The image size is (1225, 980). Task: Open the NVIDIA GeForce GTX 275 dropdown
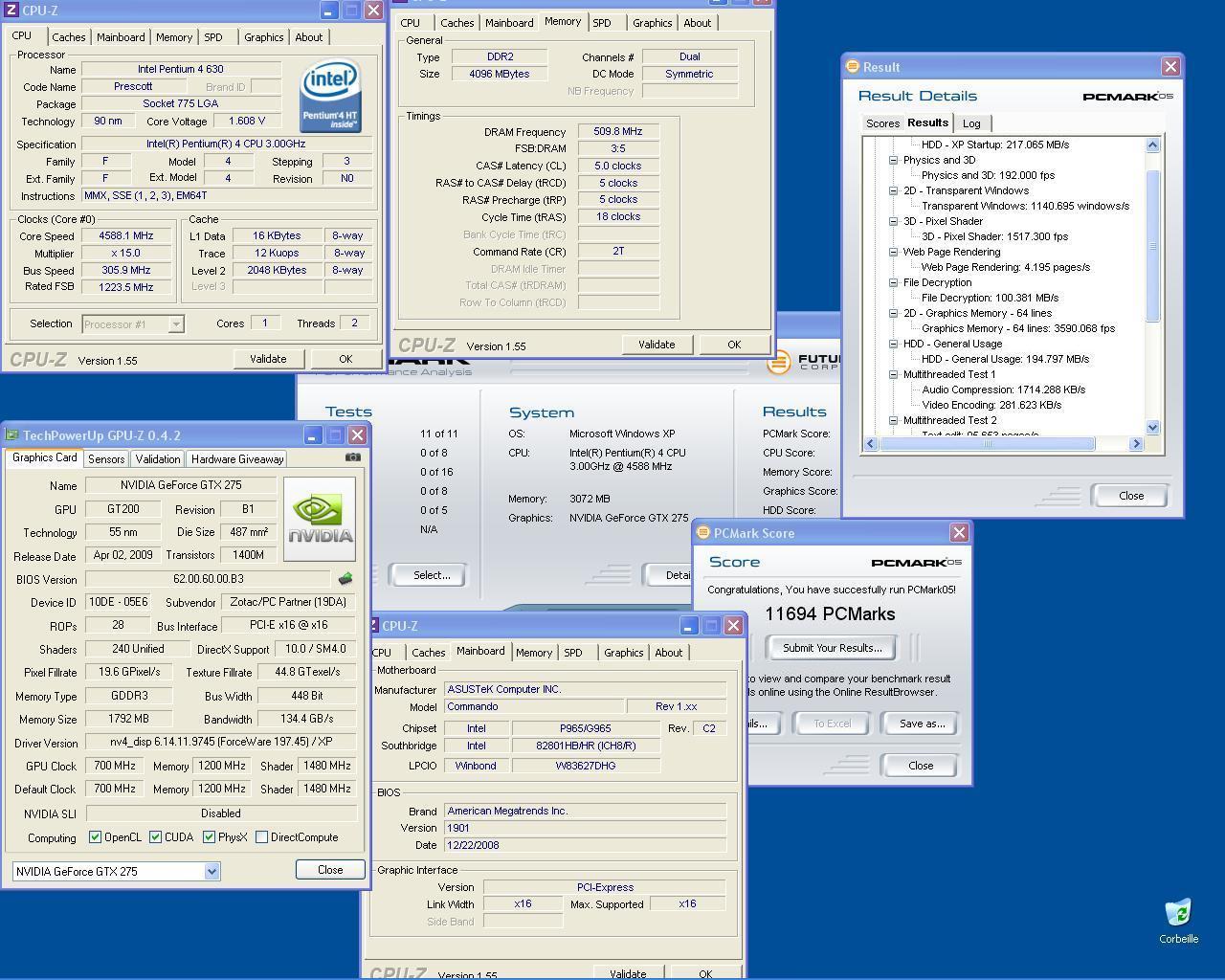[212, 872]
